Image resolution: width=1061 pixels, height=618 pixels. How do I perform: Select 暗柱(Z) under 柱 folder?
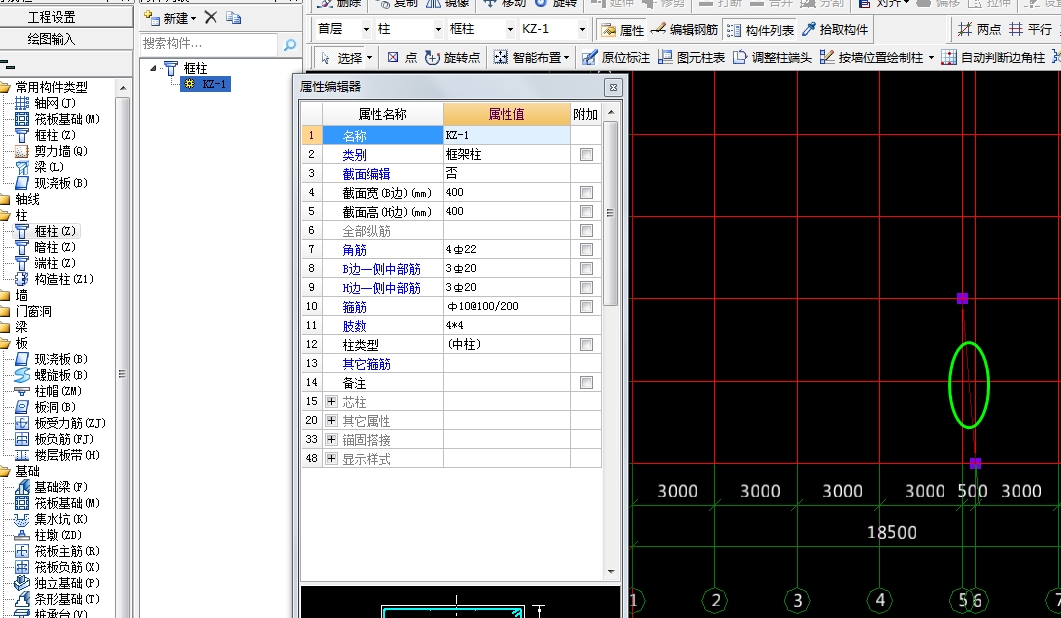point(47,247)
